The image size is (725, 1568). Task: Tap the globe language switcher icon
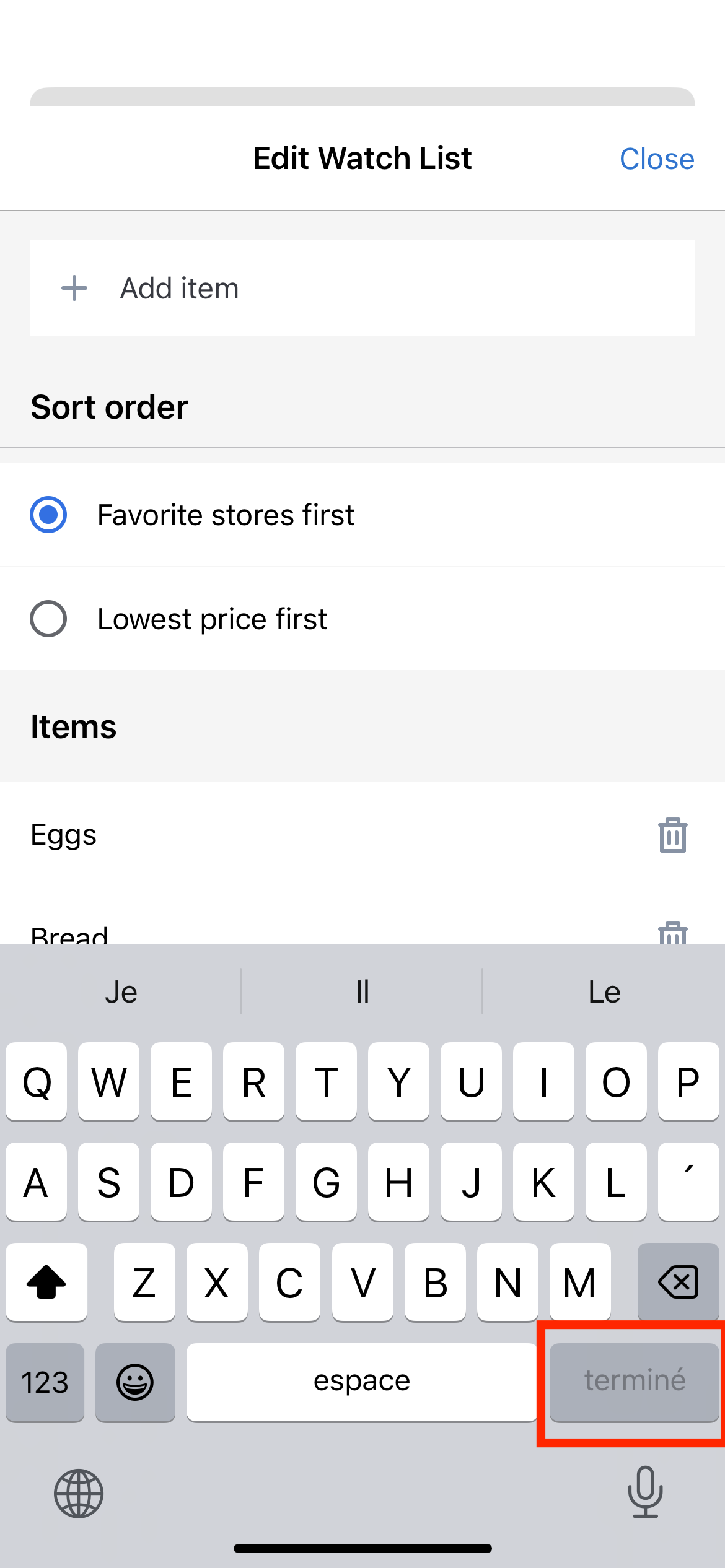[x=79, y=1493]
